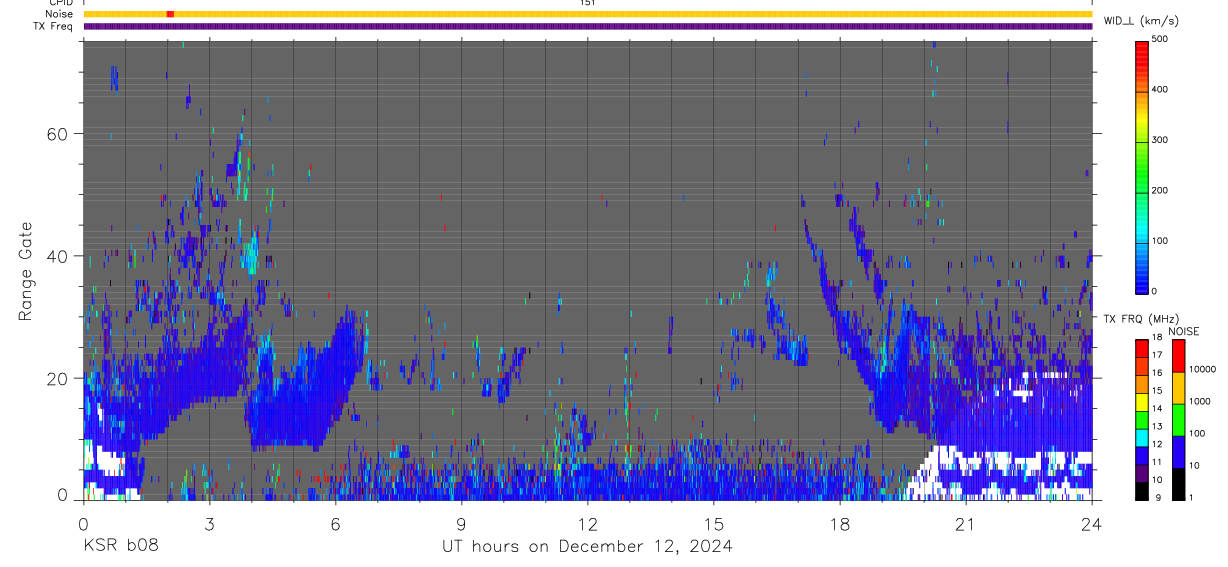Click 'UT hours on December 12, 2024' title

pos(587,547)
